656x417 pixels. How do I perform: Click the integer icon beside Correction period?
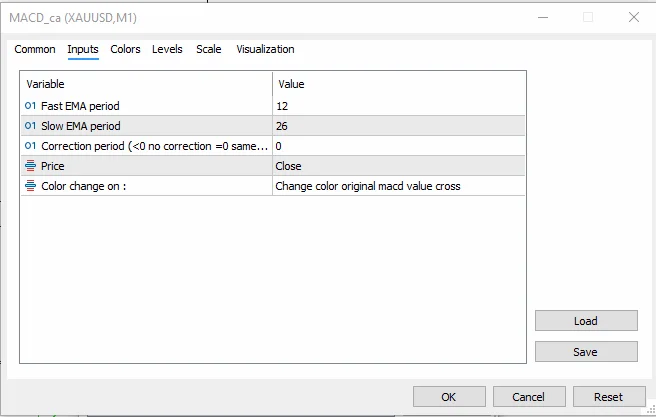coord(30,146)
